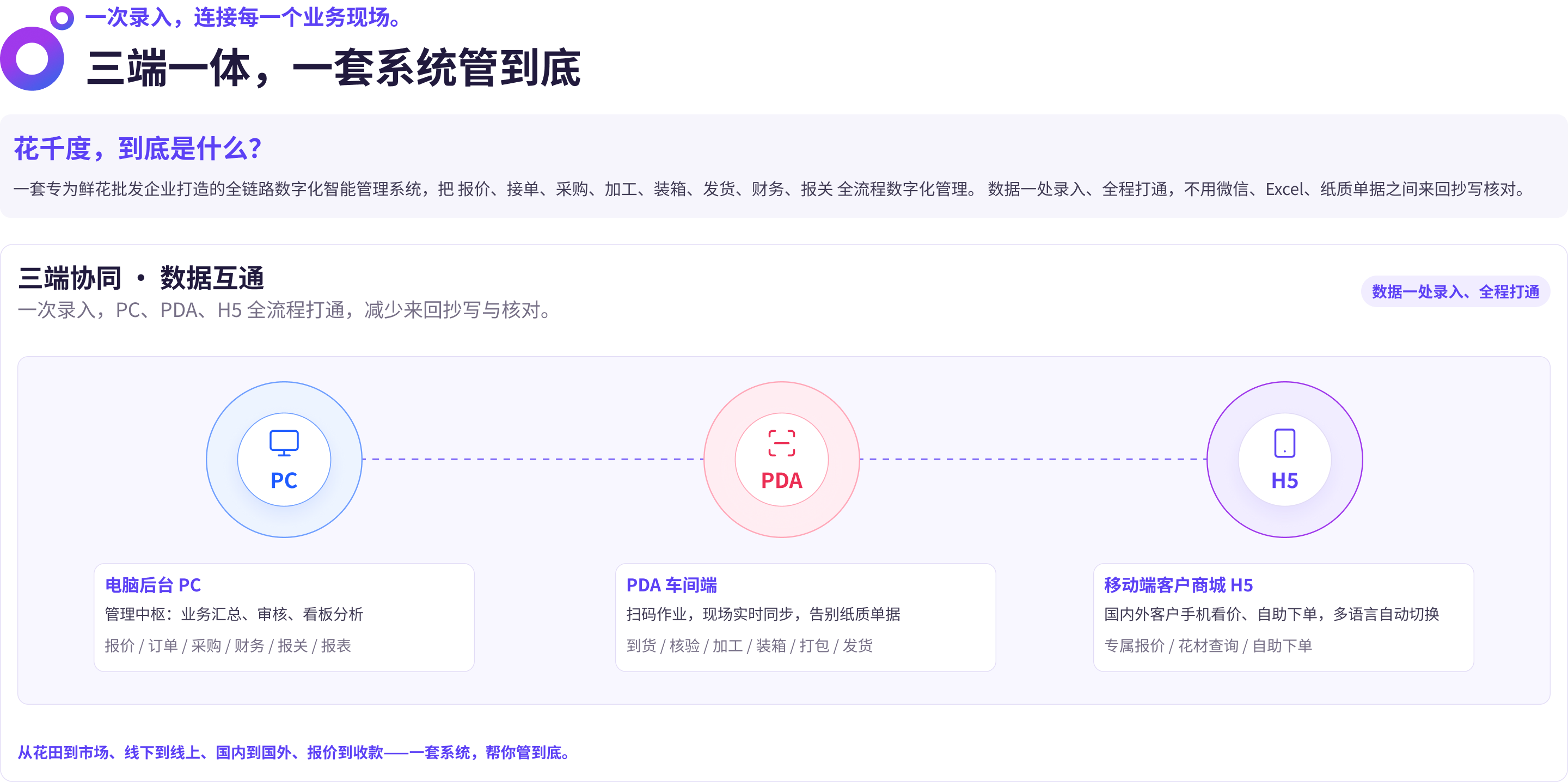
Task: Click the PC monitor icon
Action: tap(284, 443)
